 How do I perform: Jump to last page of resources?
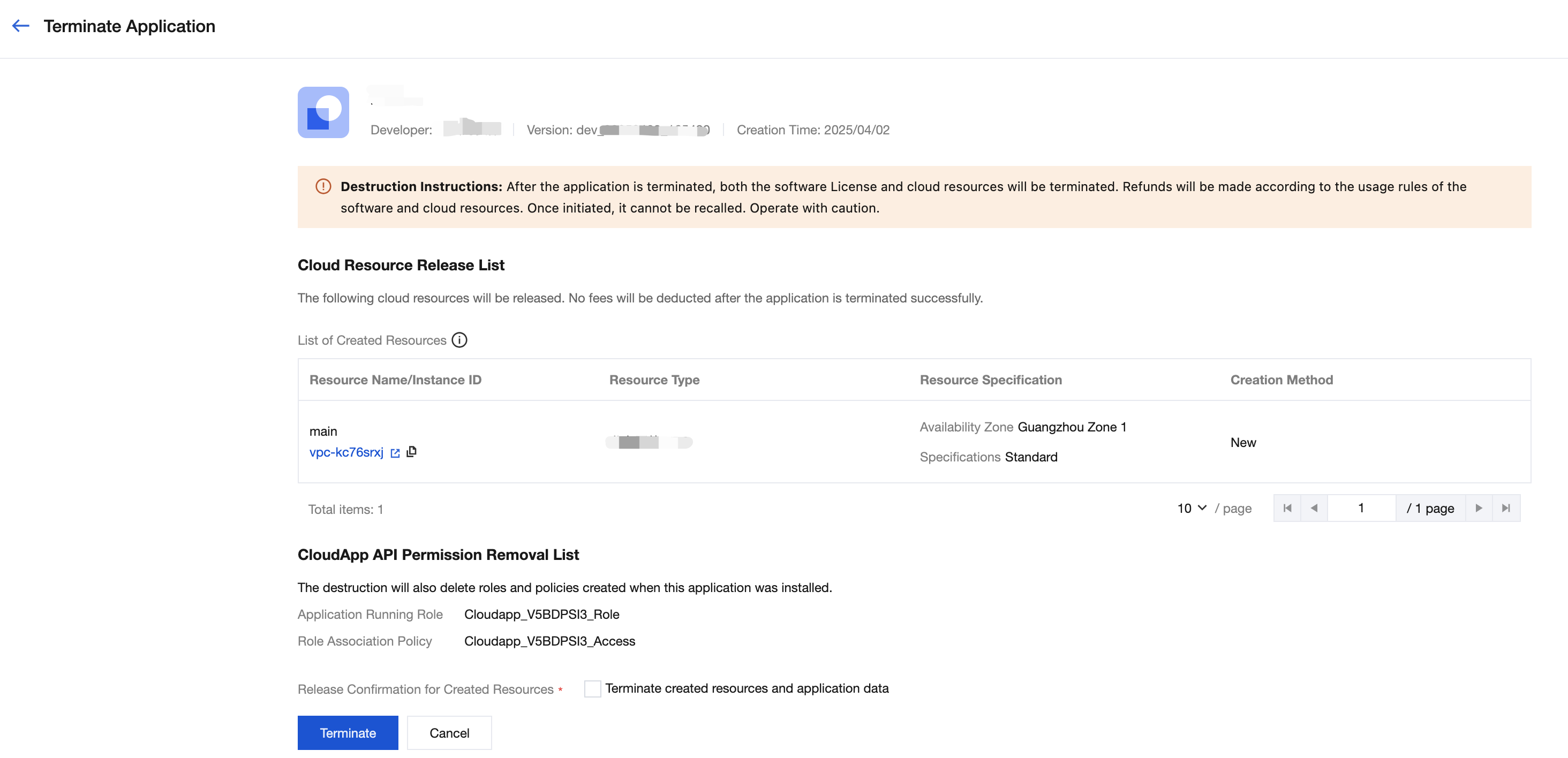(1506, 509)
